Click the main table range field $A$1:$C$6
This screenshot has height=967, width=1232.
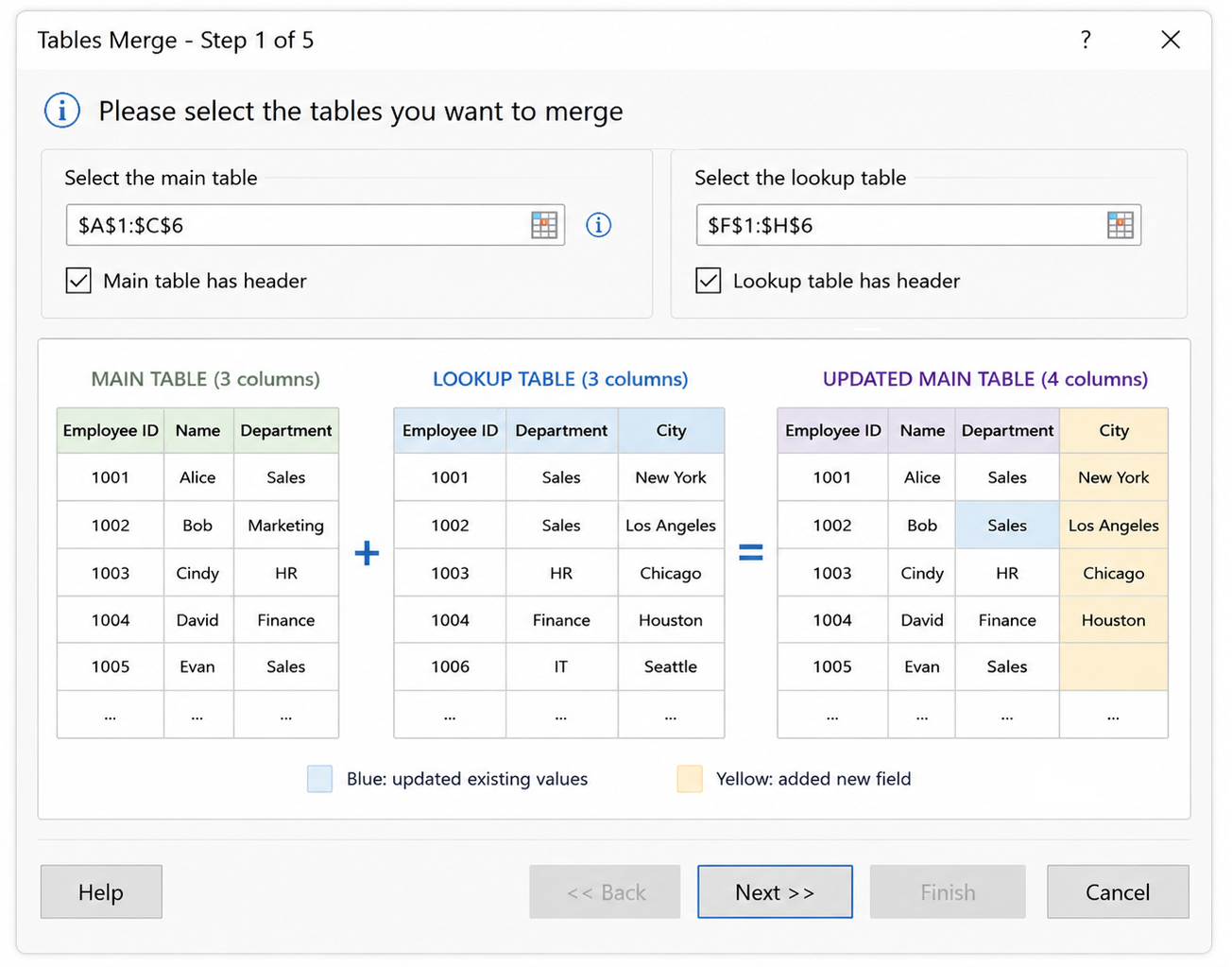(x=316, y=225)
